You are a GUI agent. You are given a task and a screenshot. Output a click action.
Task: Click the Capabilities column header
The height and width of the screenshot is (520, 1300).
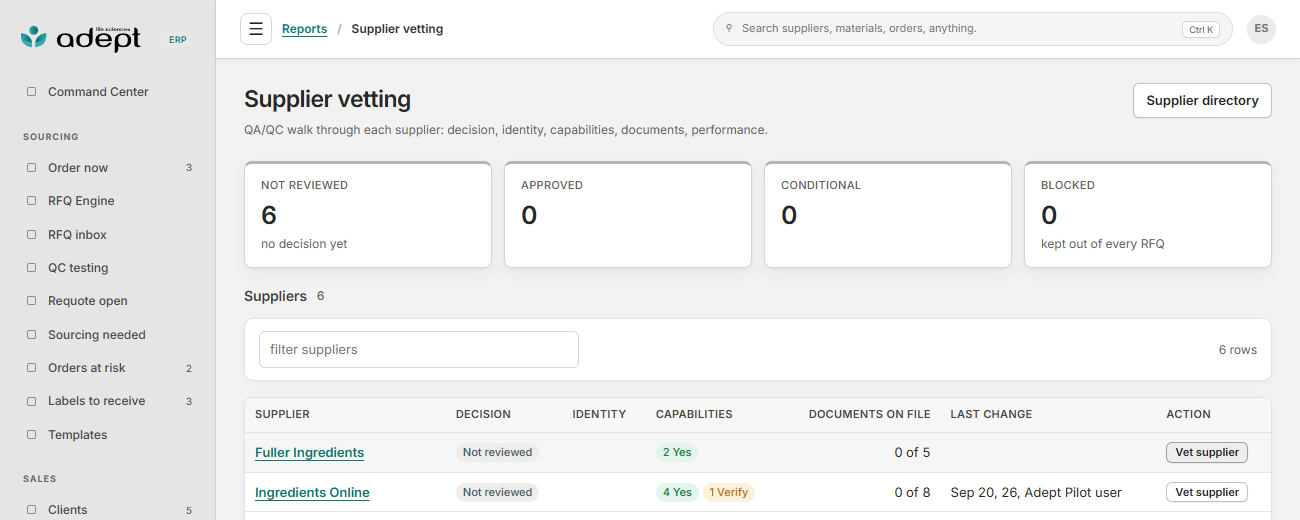694,414
